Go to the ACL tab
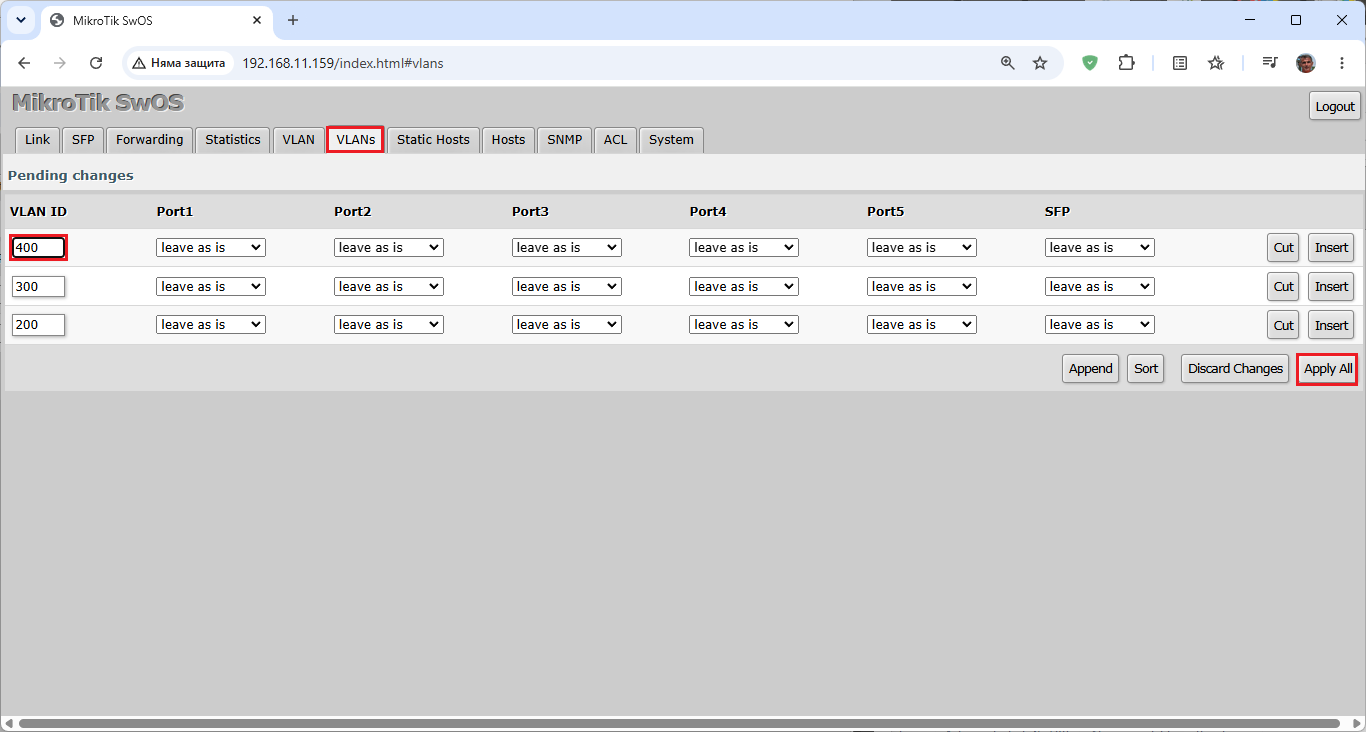Viewport: 1366px width, 732px height. coord(615,140)
